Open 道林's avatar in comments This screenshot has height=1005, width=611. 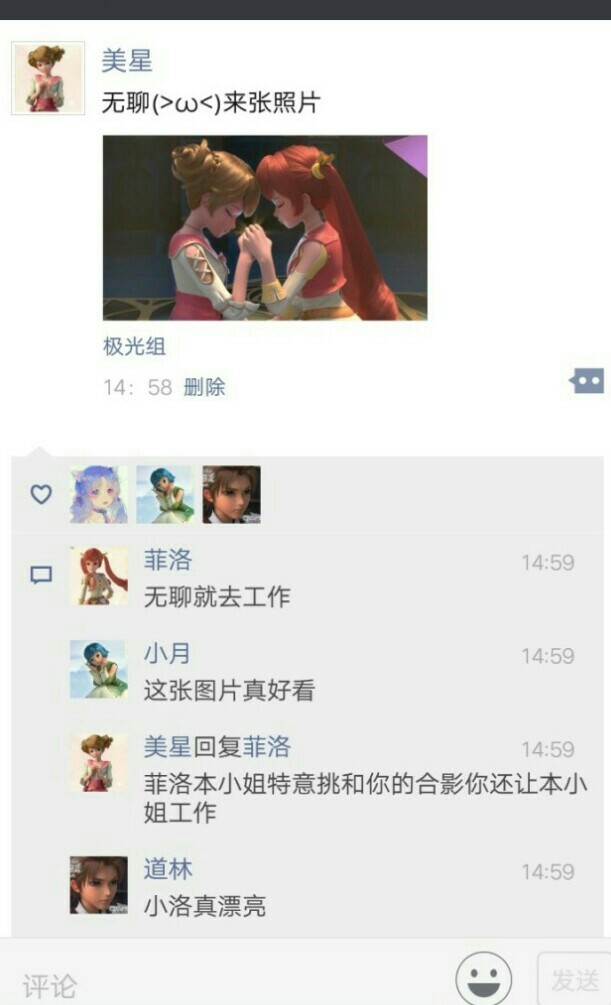[x=98, y=885]
